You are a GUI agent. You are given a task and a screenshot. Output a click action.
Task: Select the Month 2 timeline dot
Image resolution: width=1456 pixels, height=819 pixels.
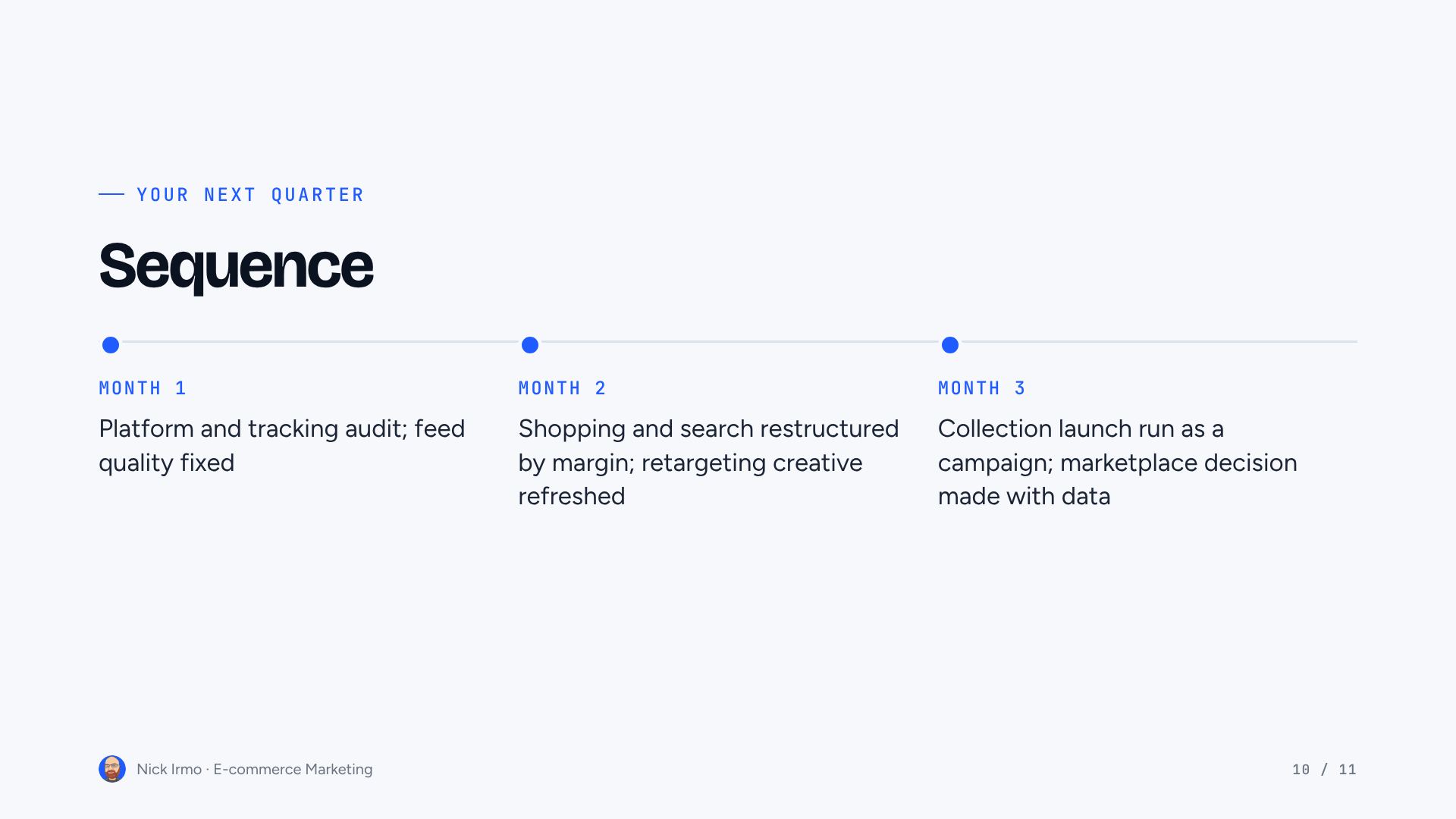pos(530,345)
